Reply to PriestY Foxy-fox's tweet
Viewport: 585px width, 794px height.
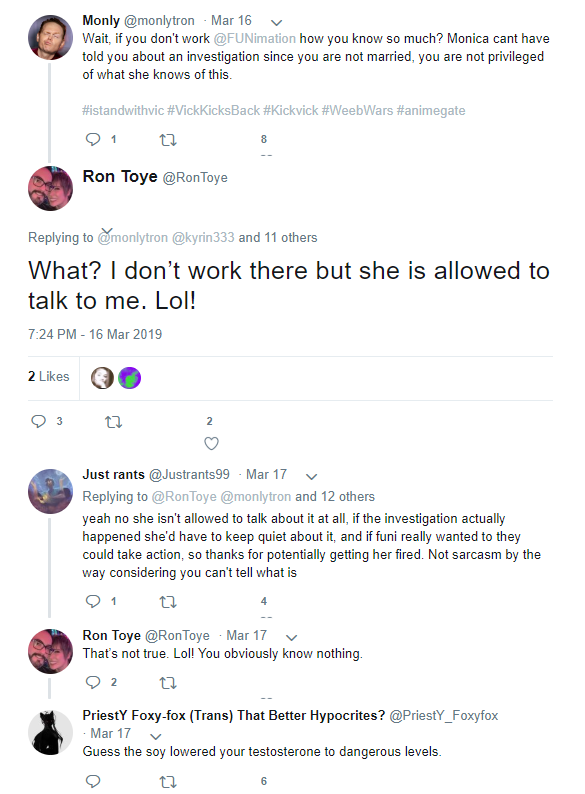(93, 781)
